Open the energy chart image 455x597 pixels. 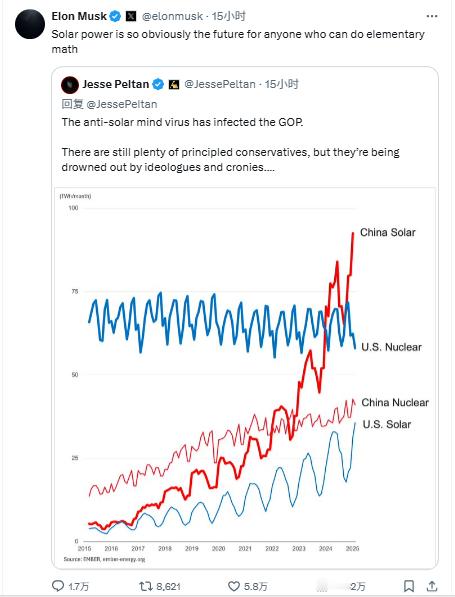click(x=245, y=377)
